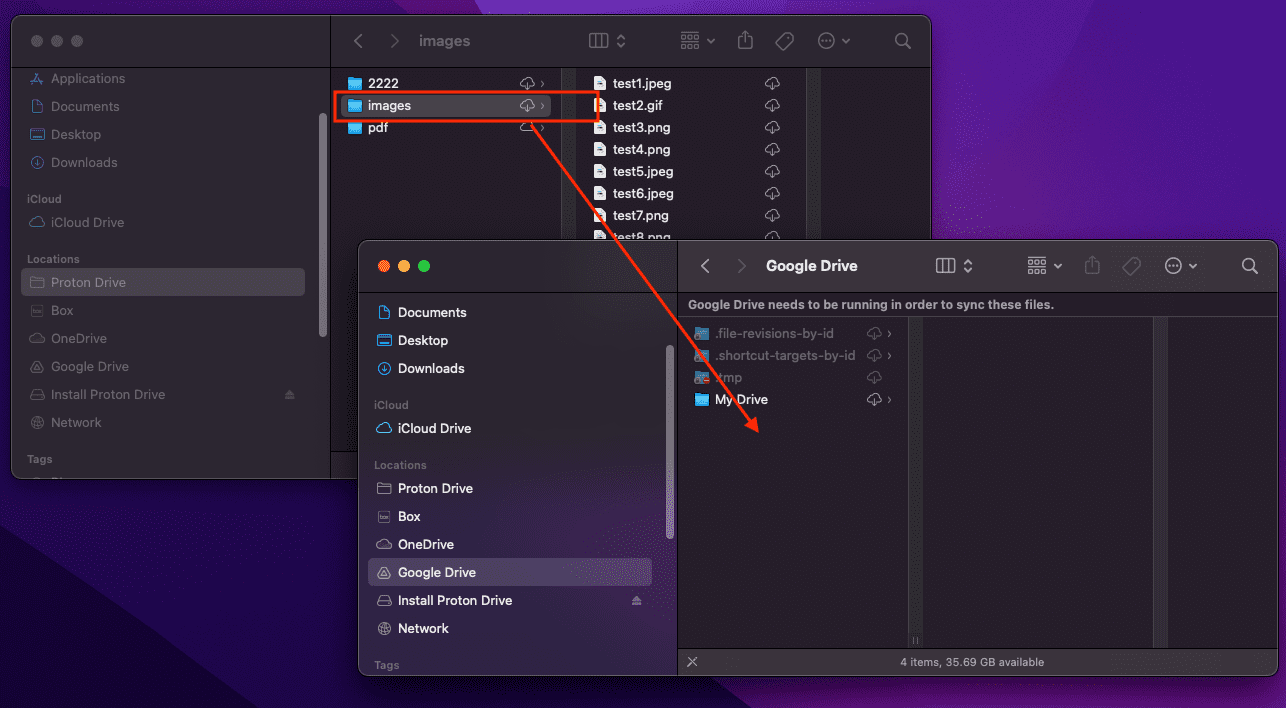Expand chevron beside 2222 folder
1286x708 pixels.
(542, 83)
